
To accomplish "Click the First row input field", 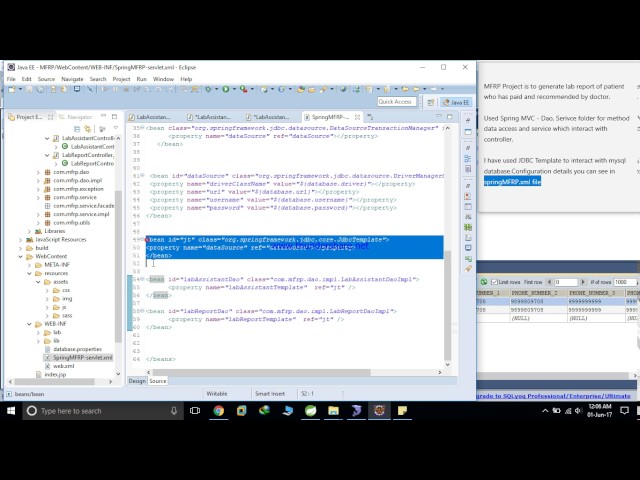I will 565,282.
